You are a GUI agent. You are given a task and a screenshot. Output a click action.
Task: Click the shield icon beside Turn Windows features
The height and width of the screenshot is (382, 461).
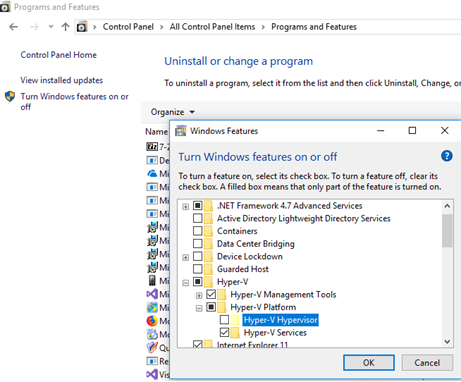pos(10,96)
